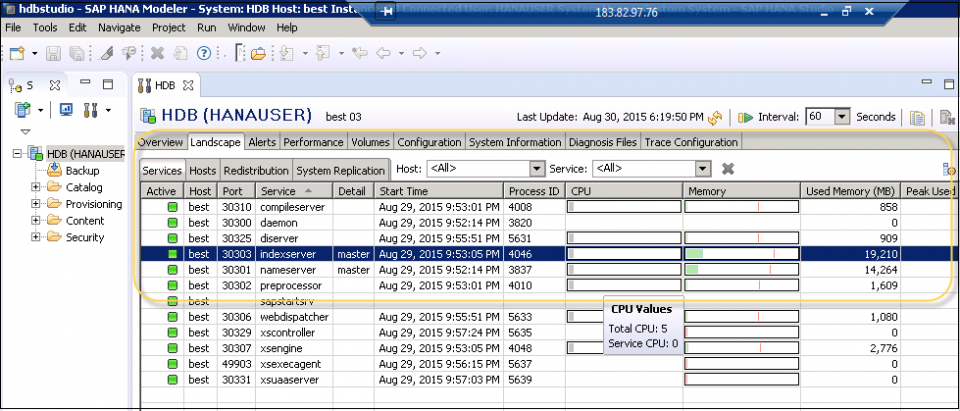Switch to the Diagnosis Files tab

click(x=603, y=142)
